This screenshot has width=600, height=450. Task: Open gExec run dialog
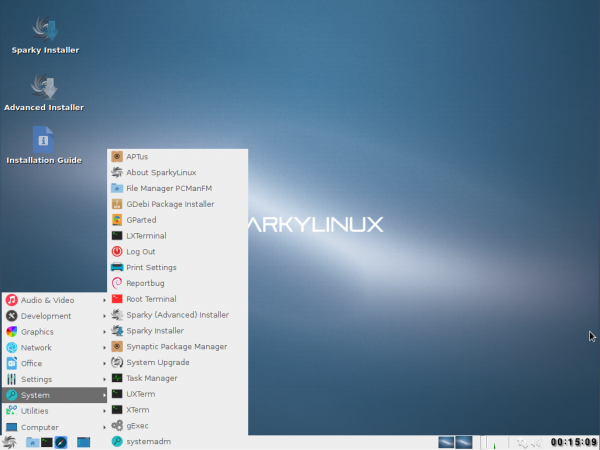[x=178, y=426]
